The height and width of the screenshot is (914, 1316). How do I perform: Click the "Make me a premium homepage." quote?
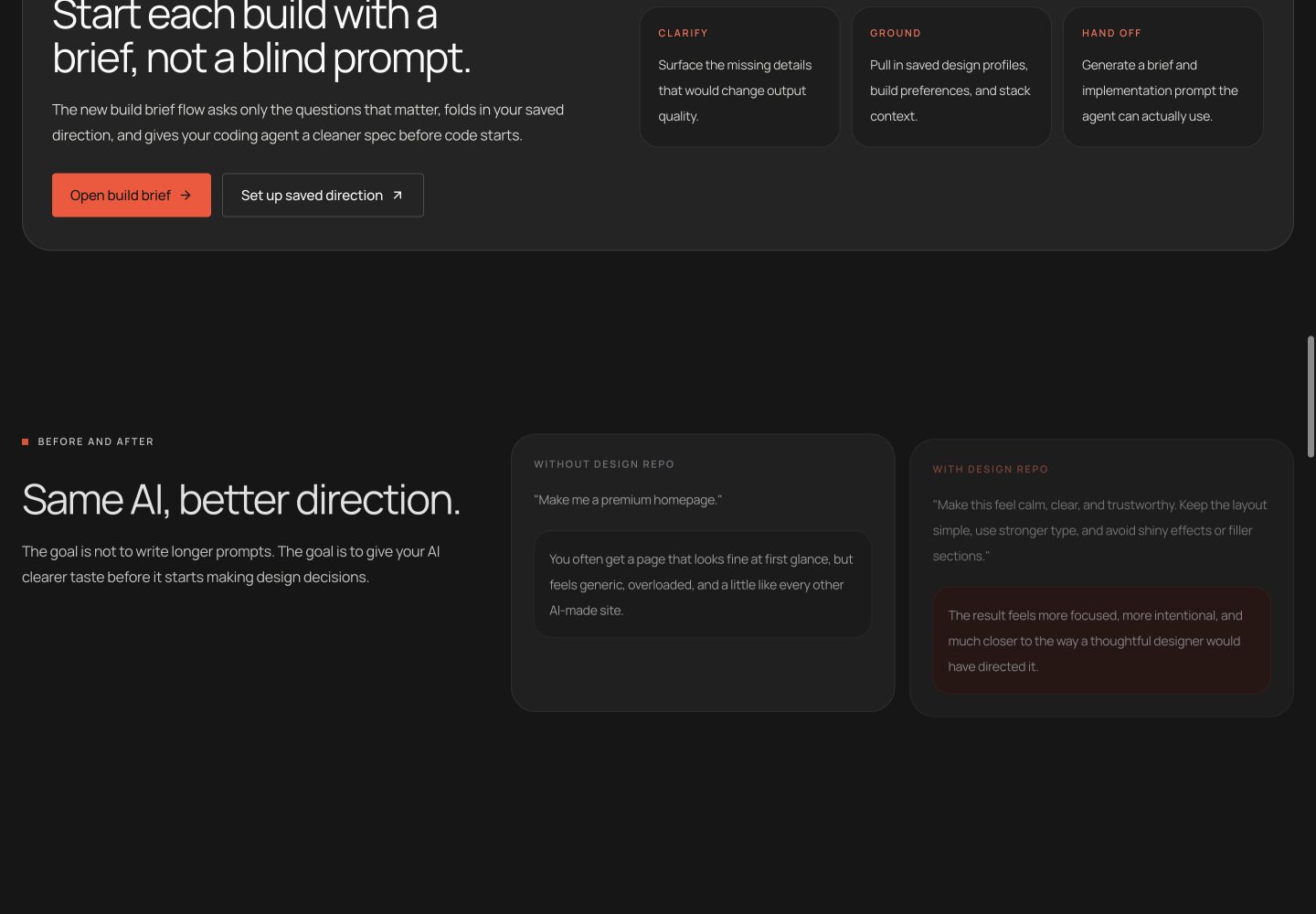click(628, 500)
